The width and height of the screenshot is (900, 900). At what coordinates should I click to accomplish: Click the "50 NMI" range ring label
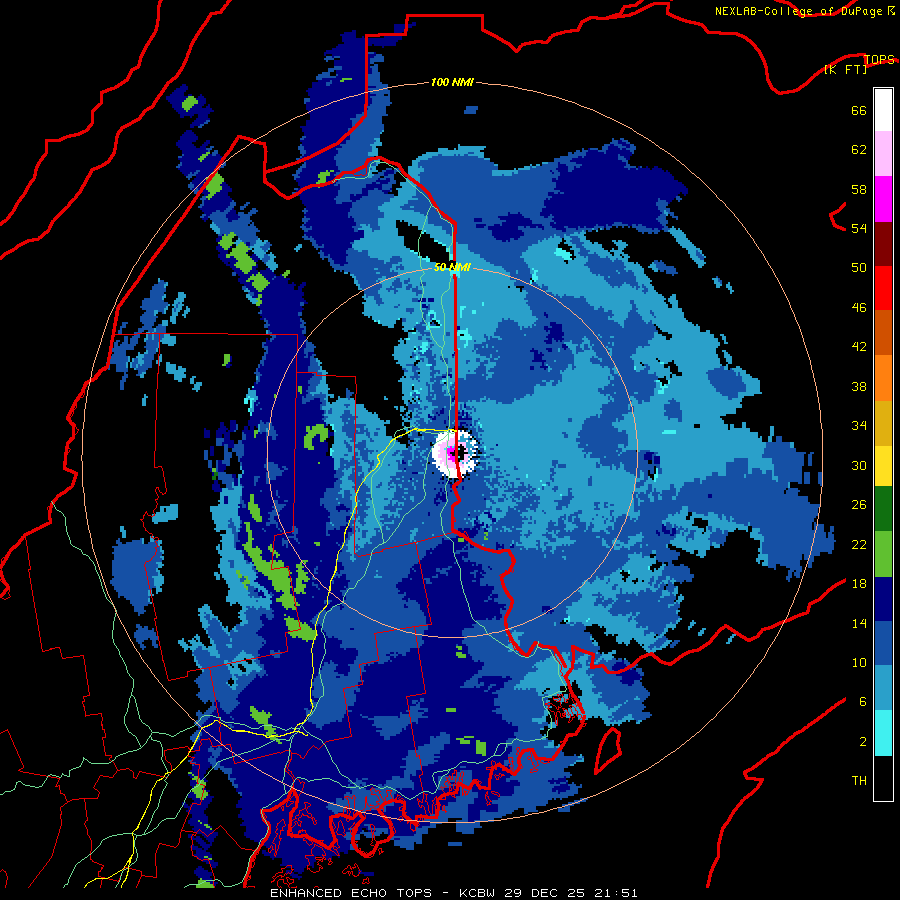[x=452, y=267]
